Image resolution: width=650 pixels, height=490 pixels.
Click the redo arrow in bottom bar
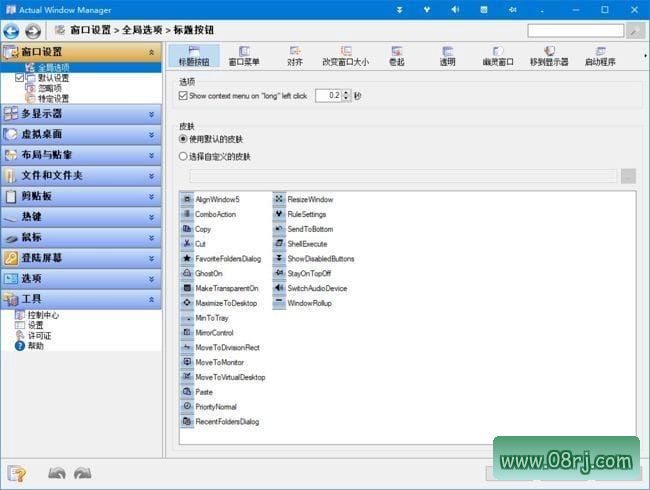[x=82, y=473]
